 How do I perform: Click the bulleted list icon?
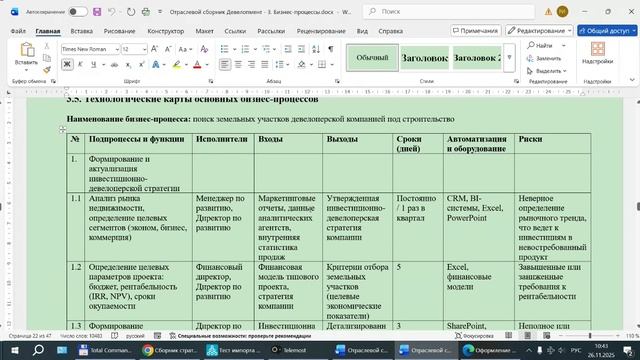pyautogui.click(x=224, y=49)
